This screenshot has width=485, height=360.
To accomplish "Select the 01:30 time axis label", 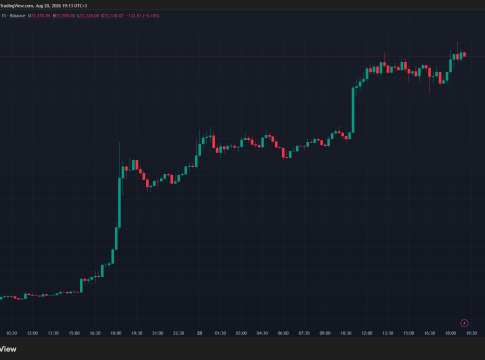I will [x=220, y=333].
